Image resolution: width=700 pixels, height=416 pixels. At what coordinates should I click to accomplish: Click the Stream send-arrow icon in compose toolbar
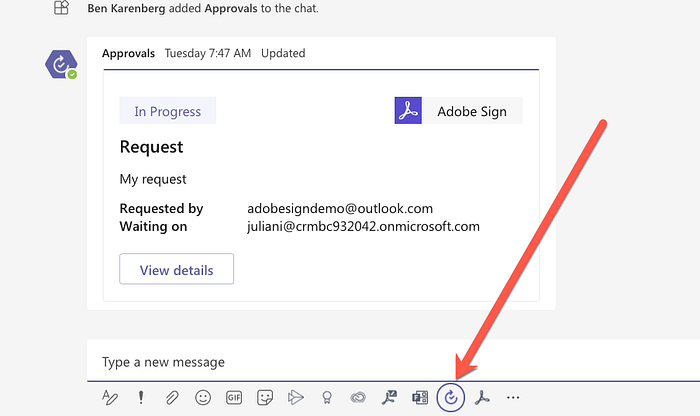[296, 397]
